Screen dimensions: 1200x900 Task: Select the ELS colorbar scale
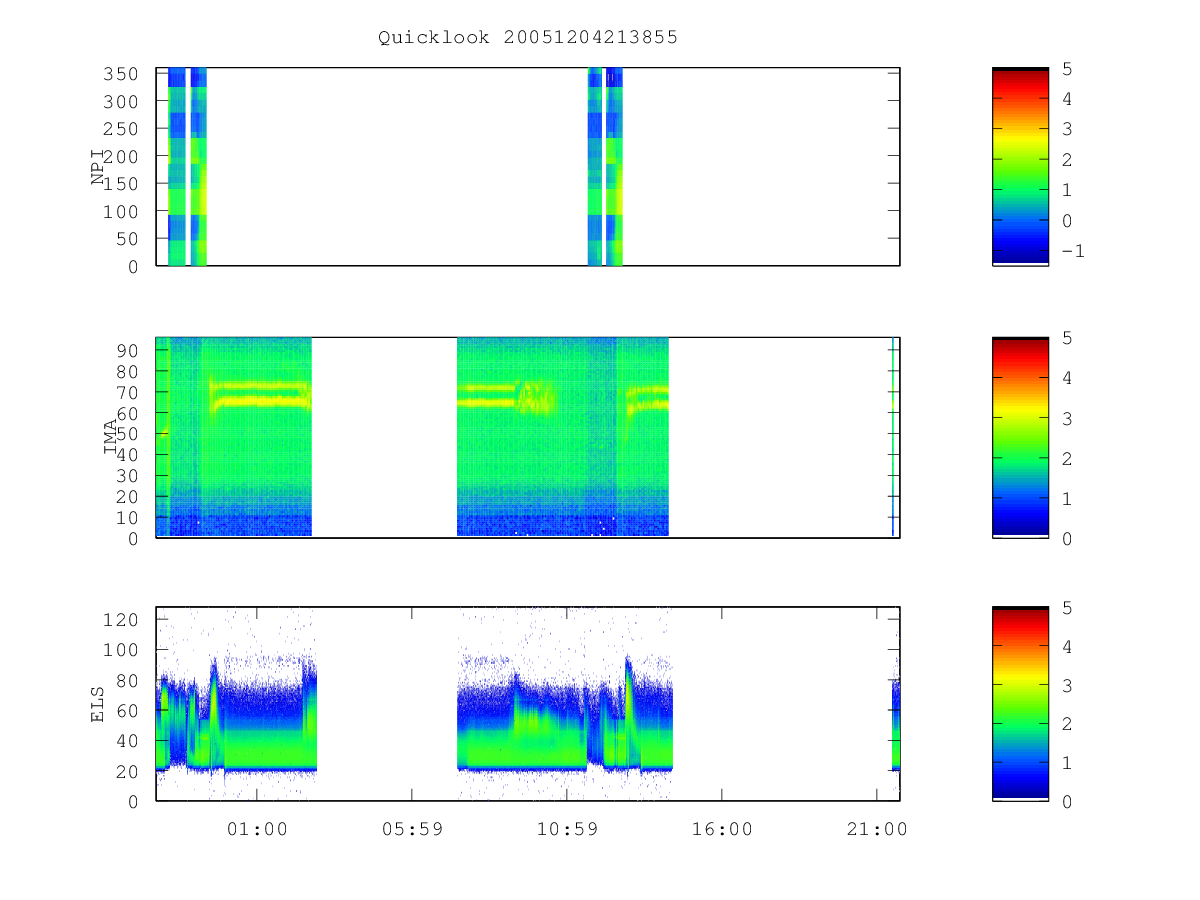[x=1020, y=703]
